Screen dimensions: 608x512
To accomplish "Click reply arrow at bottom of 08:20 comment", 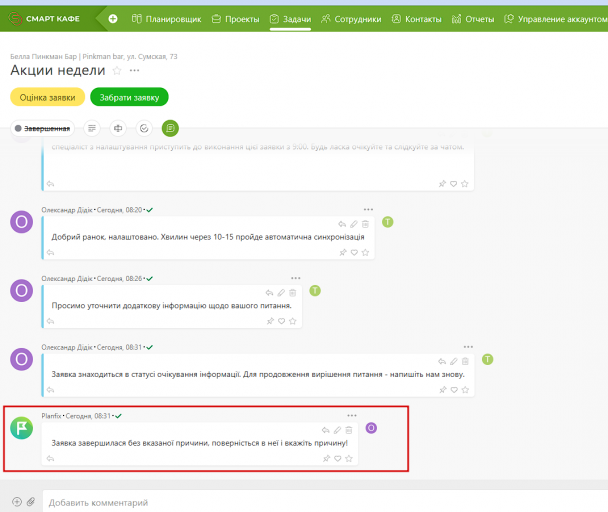I will 50,253.
